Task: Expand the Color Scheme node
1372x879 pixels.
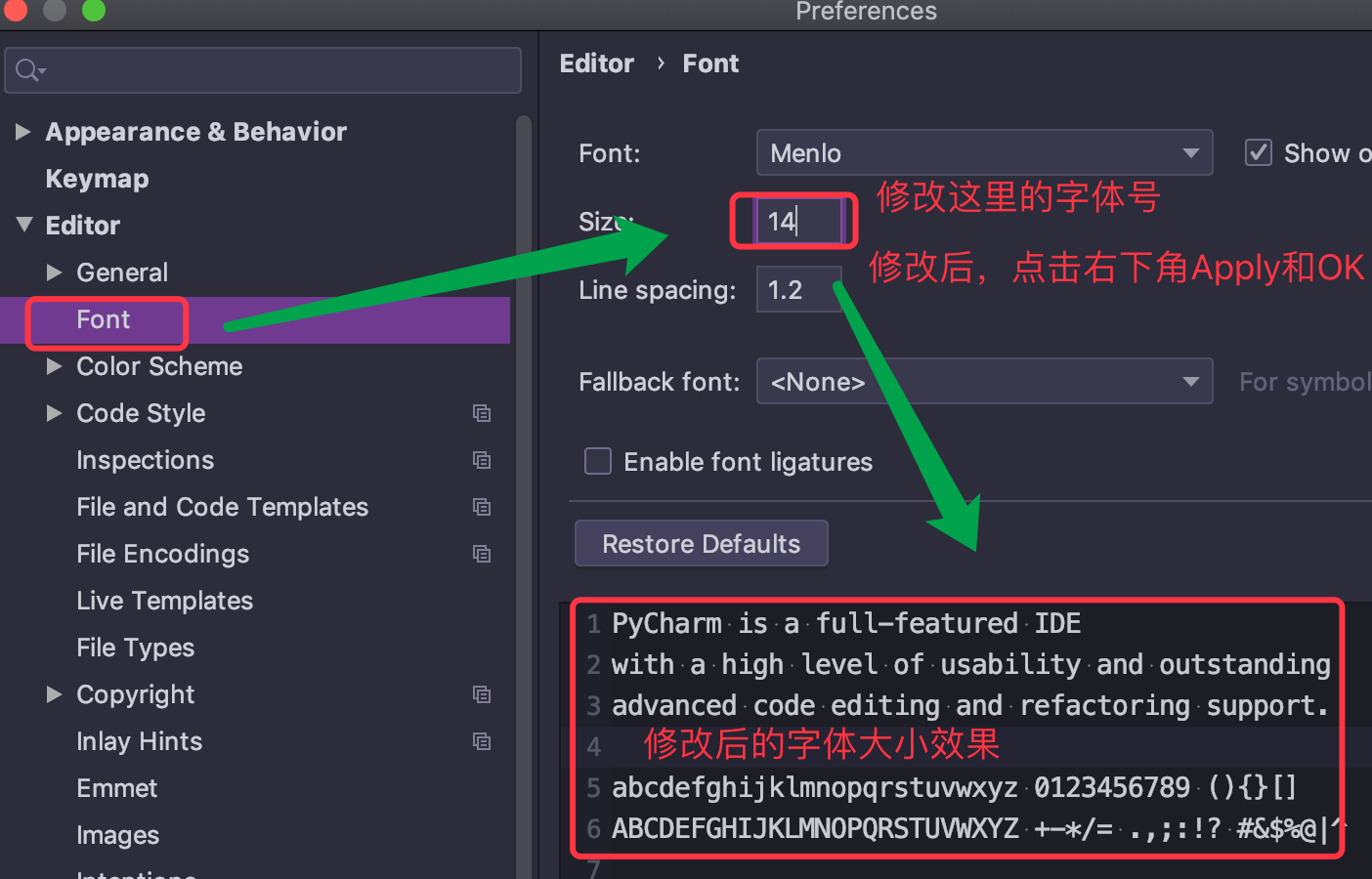Action: click(x=55, y=366)
